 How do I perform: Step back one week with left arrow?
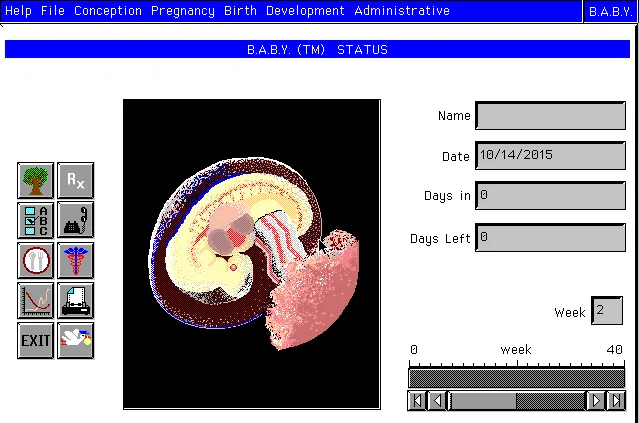click(437, 401)
